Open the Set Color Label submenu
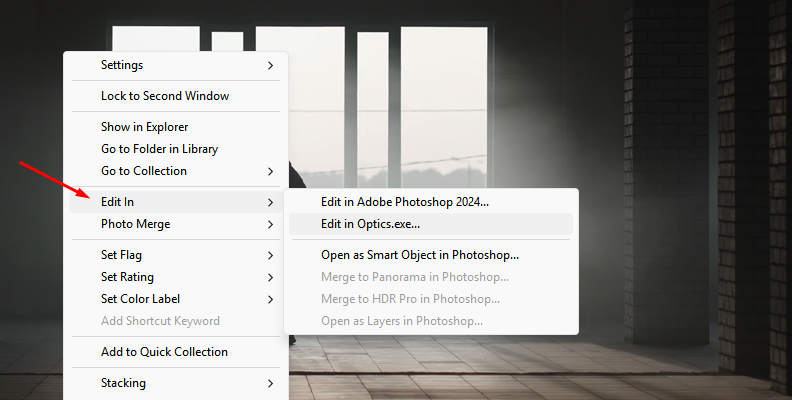 tap(175, 299)
